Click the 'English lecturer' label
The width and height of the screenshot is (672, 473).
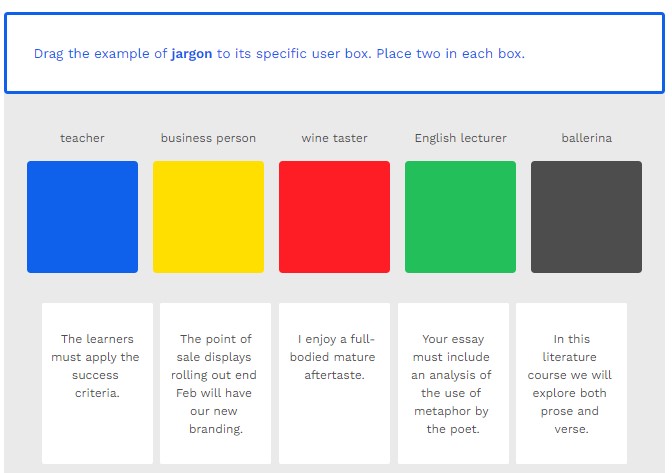(460, 138)
